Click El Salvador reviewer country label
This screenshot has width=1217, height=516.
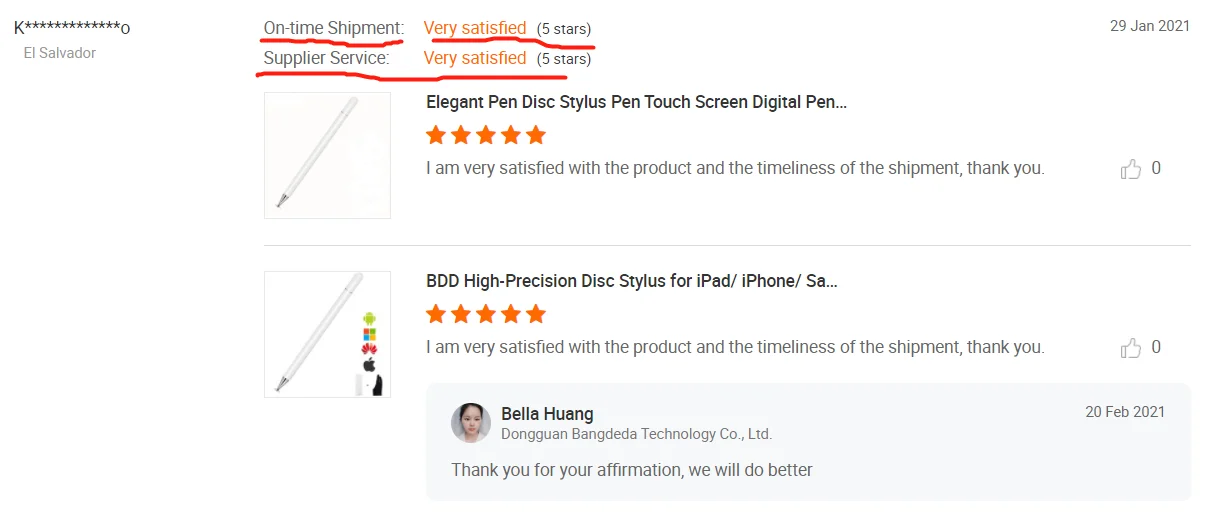[60, 53]
